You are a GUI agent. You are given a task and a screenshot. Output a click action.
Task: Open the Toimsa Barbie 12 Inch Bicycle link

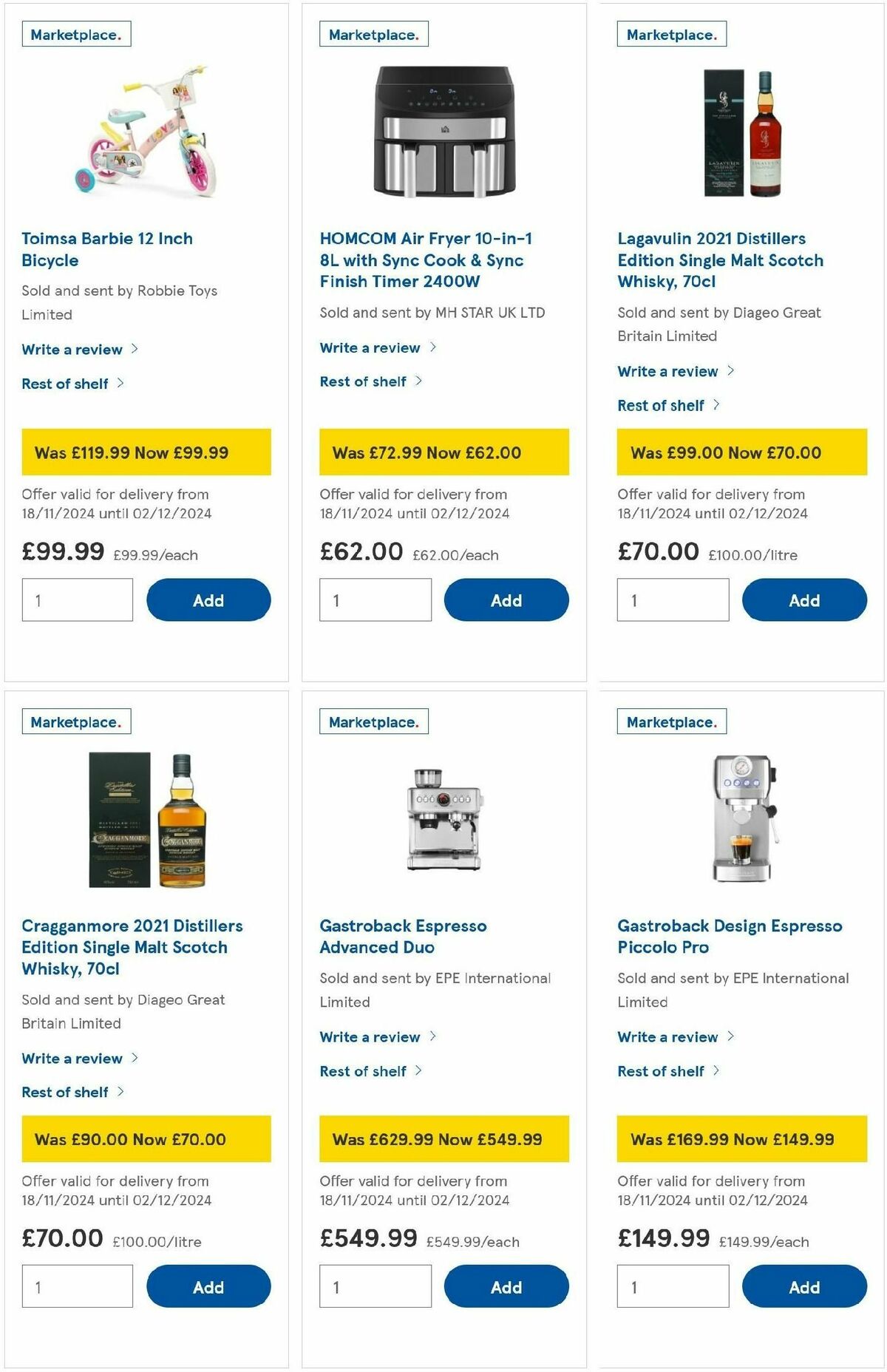coord(106,249)
